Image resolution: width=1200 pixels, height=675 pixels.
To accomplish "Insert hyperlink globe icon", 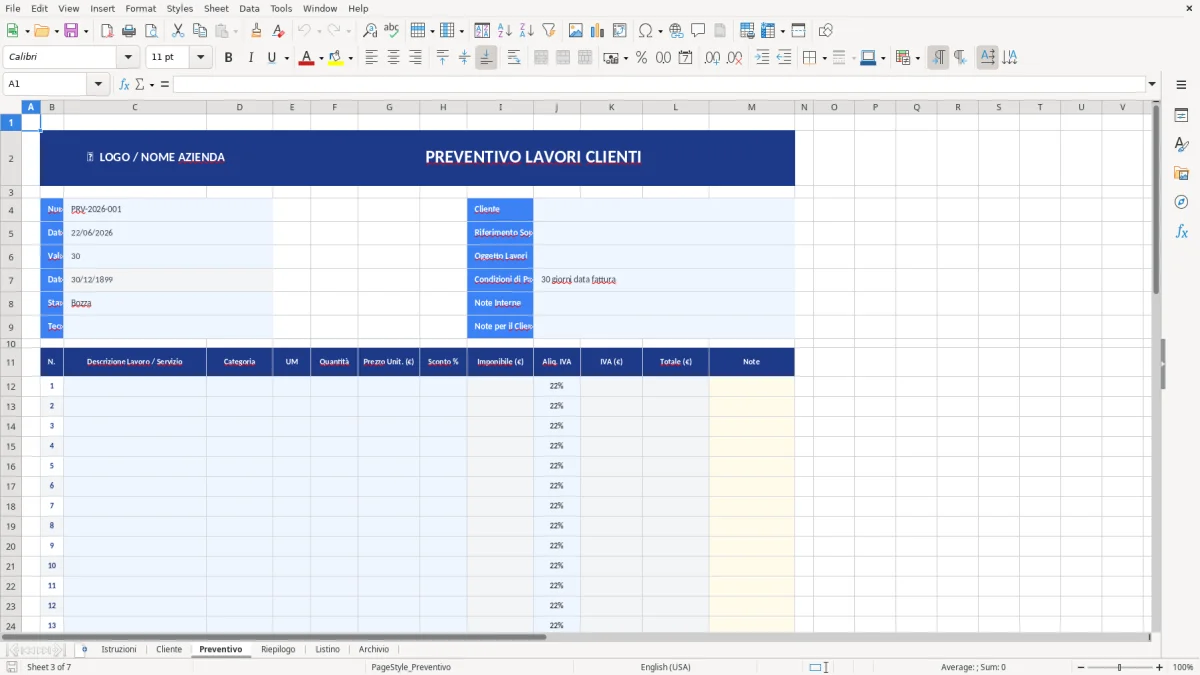I will (x=676, y=31).
